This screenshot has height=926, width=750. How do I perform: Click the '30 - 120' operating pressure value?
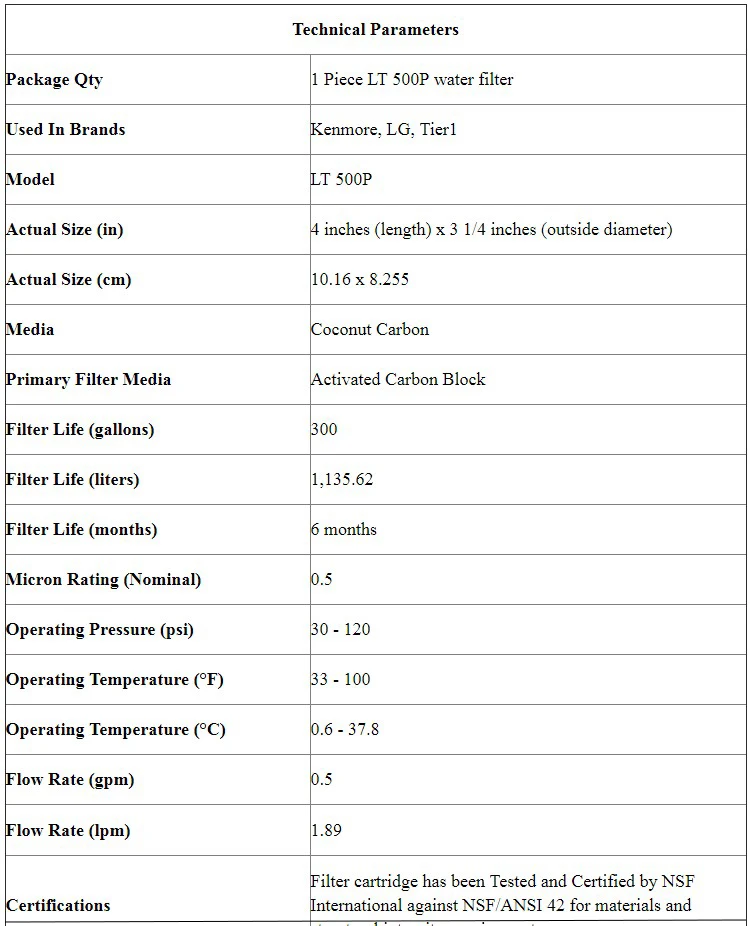coord(340,629)
